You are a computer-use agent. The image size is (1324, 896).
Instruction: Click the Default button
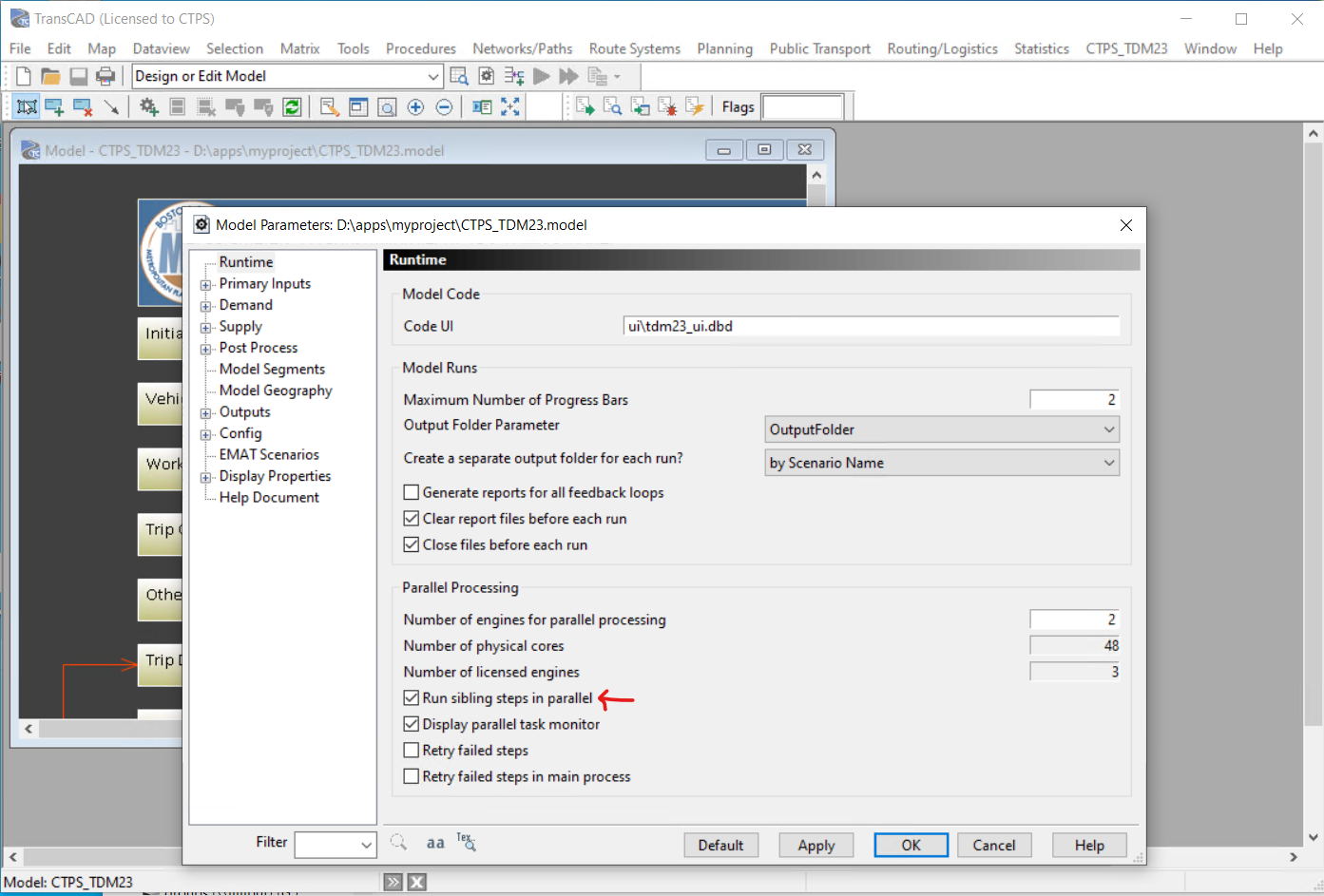(x=720, y=846)
